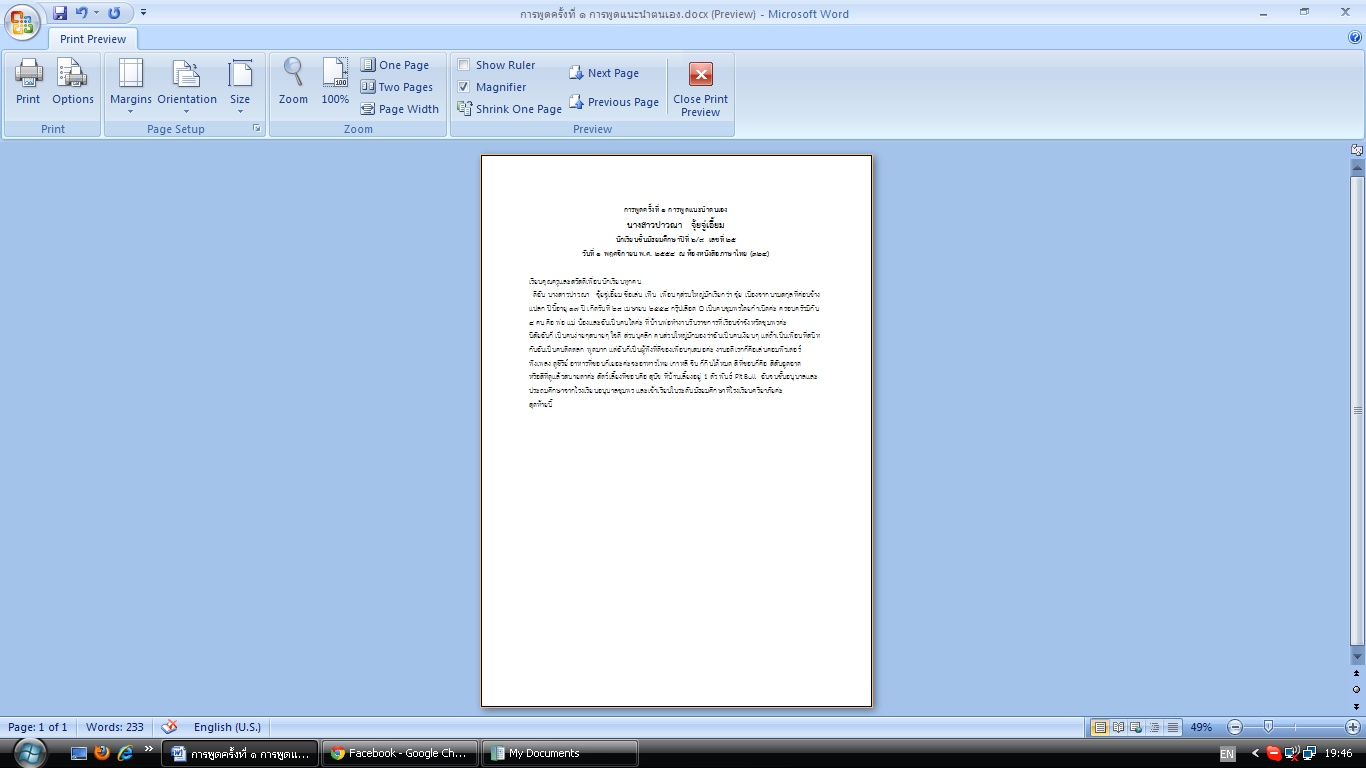Save the document from Quick Access Toolbar
Screen dimensions: 1366x768
click(x=60, y=13)
